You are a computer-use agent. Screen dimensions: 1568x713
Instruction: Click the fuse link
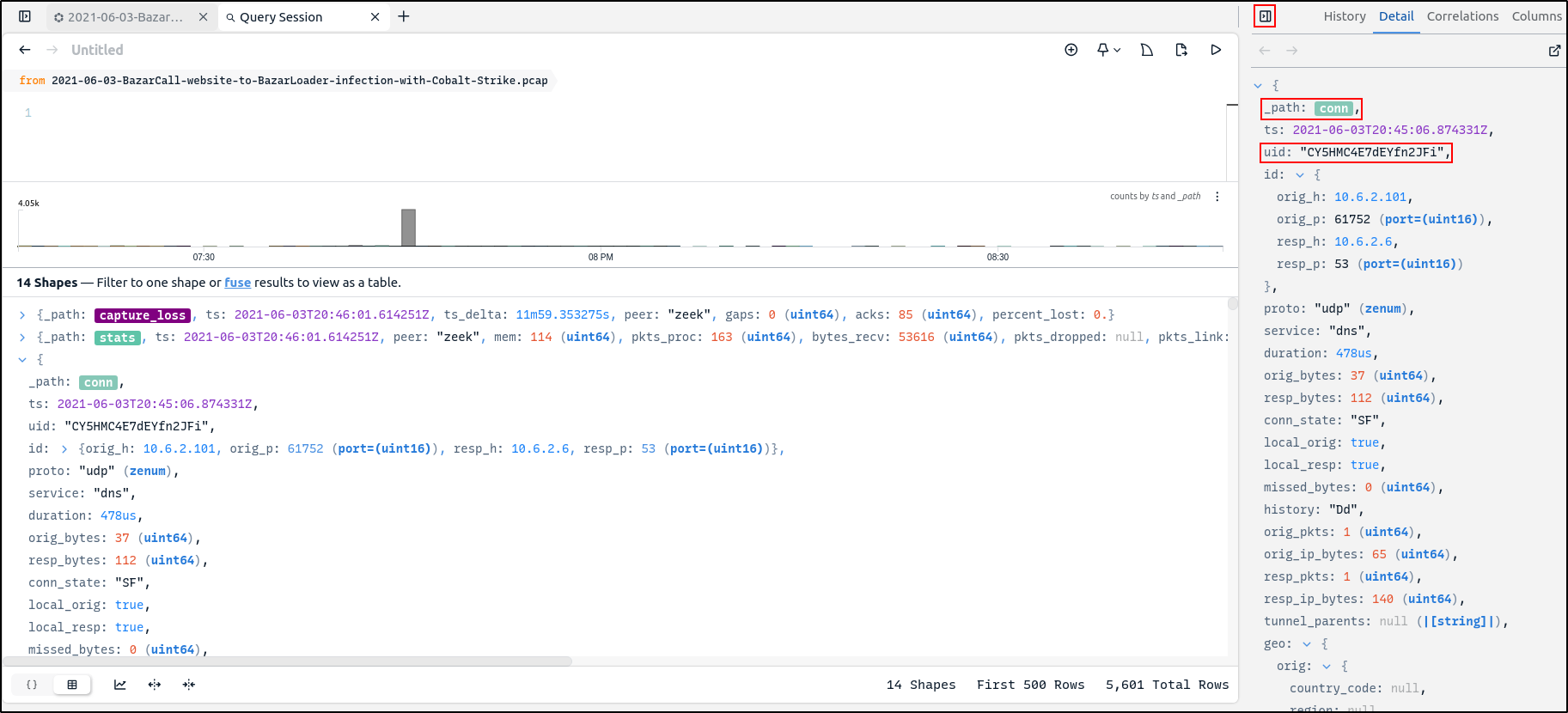coord(237,283)
